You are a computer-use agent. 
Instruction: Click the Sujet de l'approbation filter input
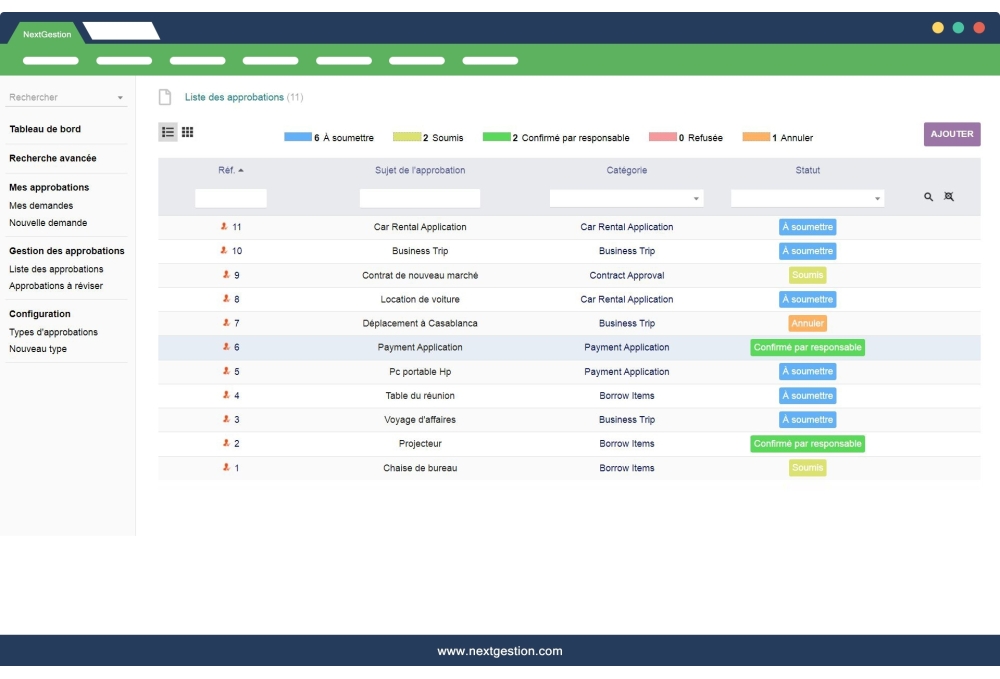[418, 197]
